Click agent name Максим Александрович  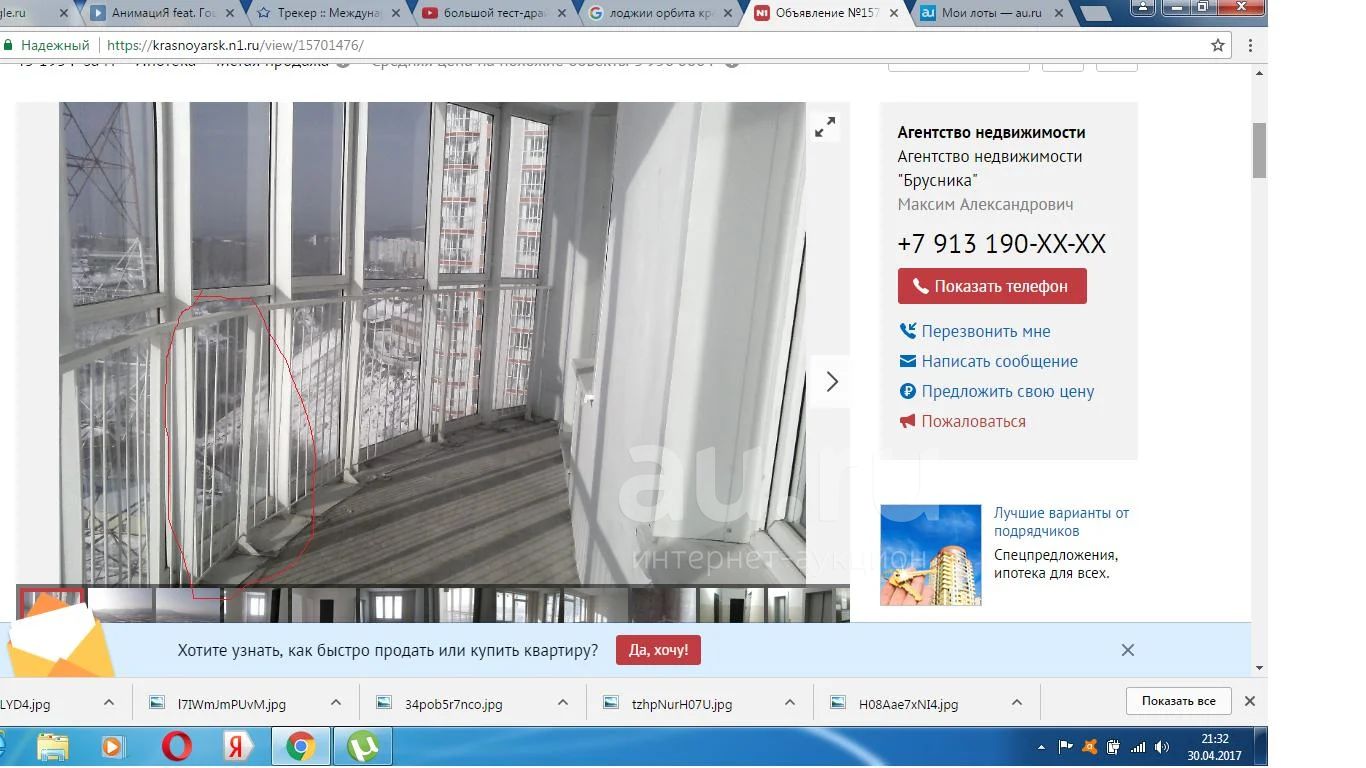[985, 204]
